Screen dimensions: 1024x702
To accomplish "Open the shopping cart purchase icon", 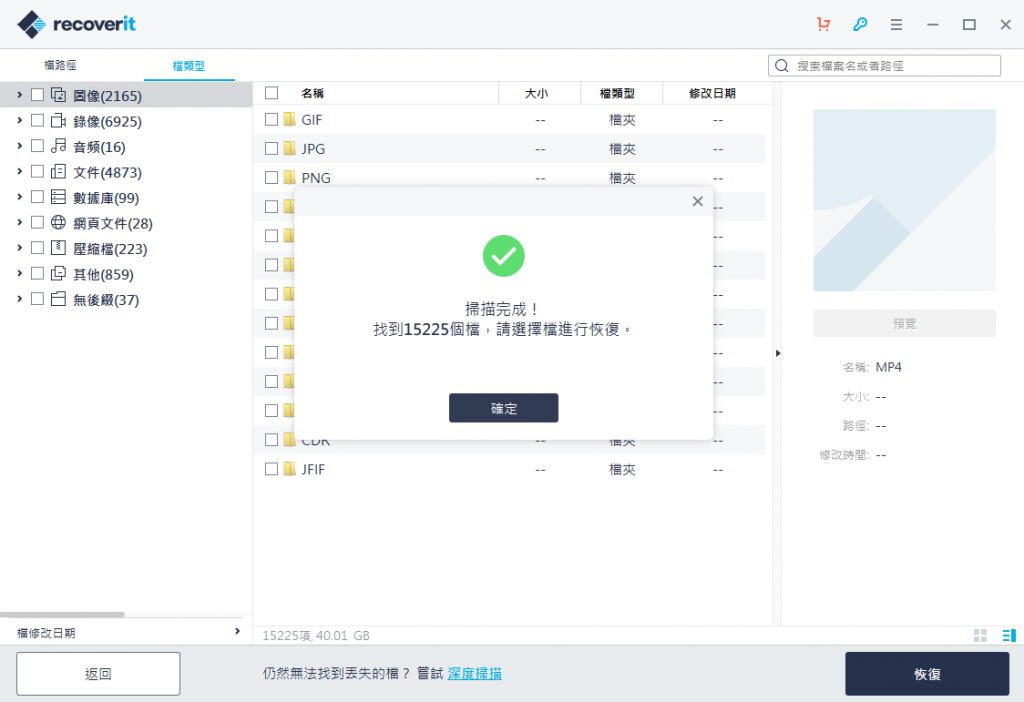I will (823, 24).
